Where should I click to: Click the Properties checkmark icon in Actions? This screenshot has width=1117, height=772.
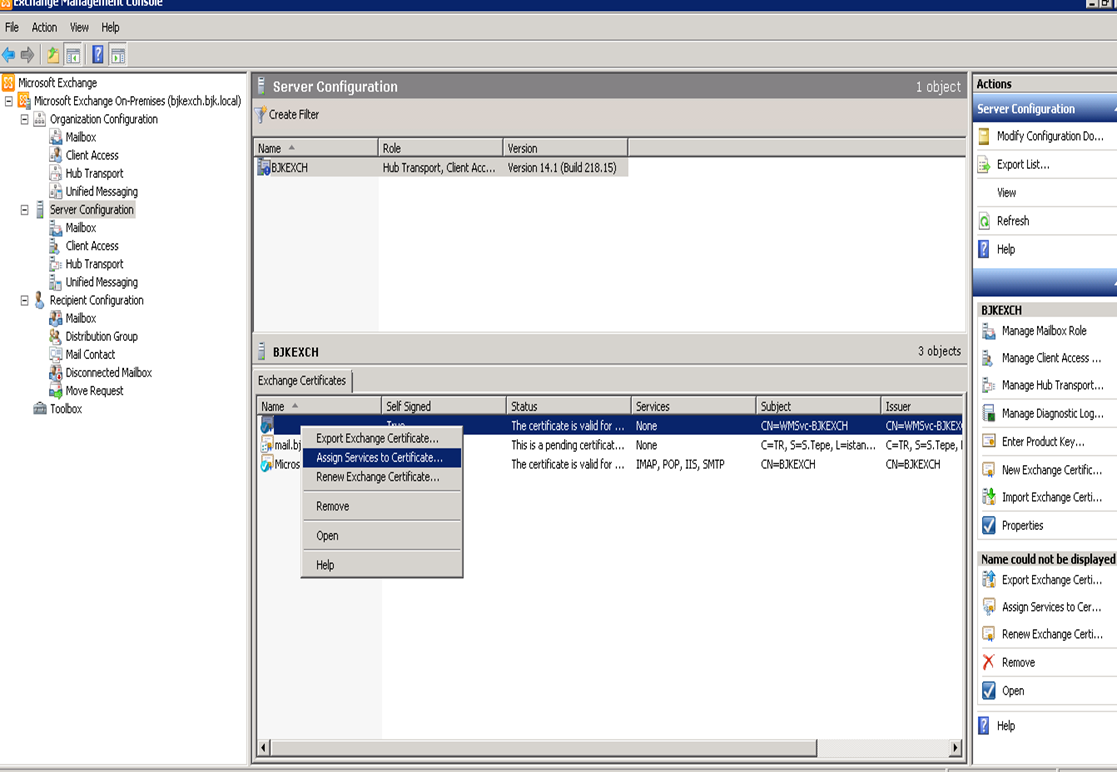[x=989, y=526]
